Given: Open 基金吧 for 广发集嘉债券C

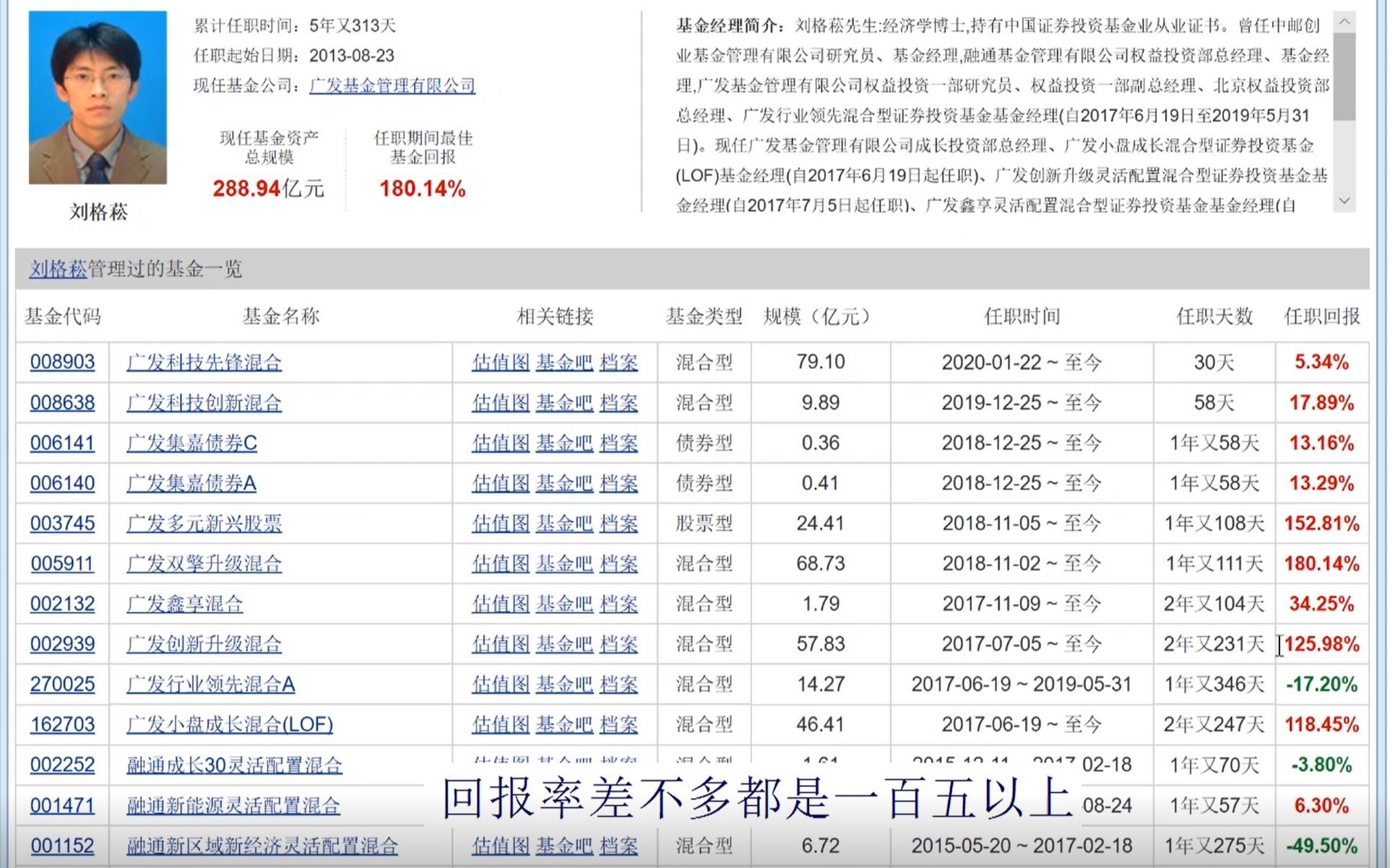Looking at the screenshot, I should click(x=564, y=443).
